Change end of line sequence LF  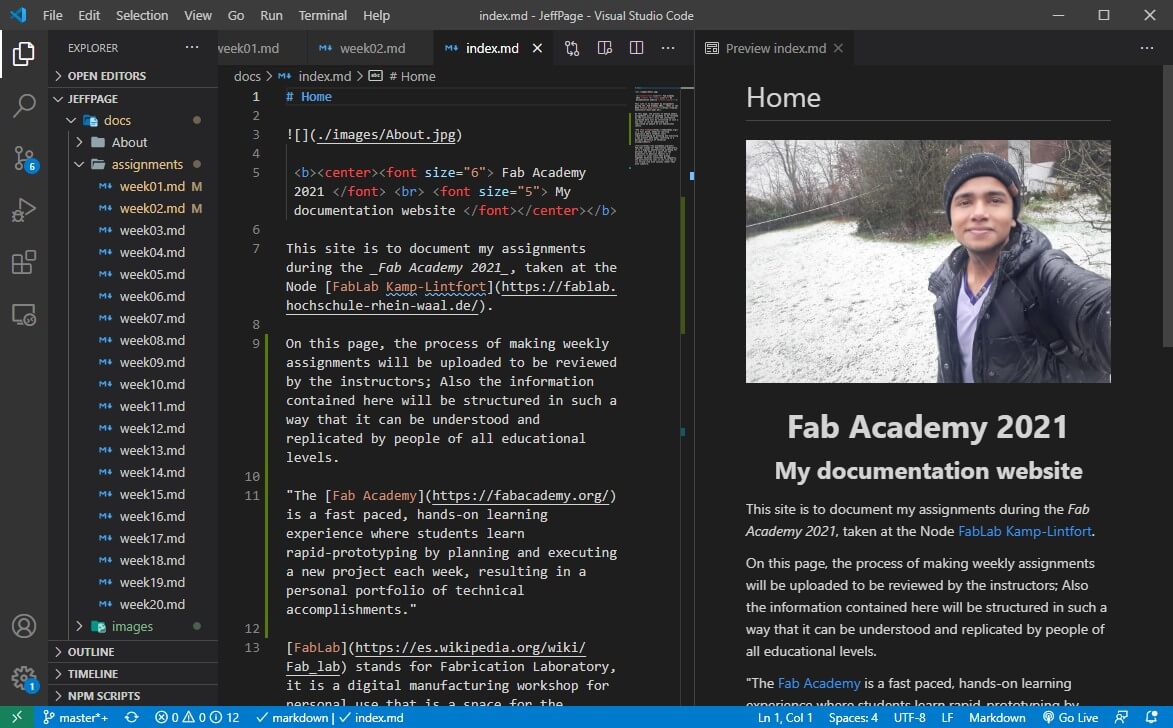click(947, 718)
